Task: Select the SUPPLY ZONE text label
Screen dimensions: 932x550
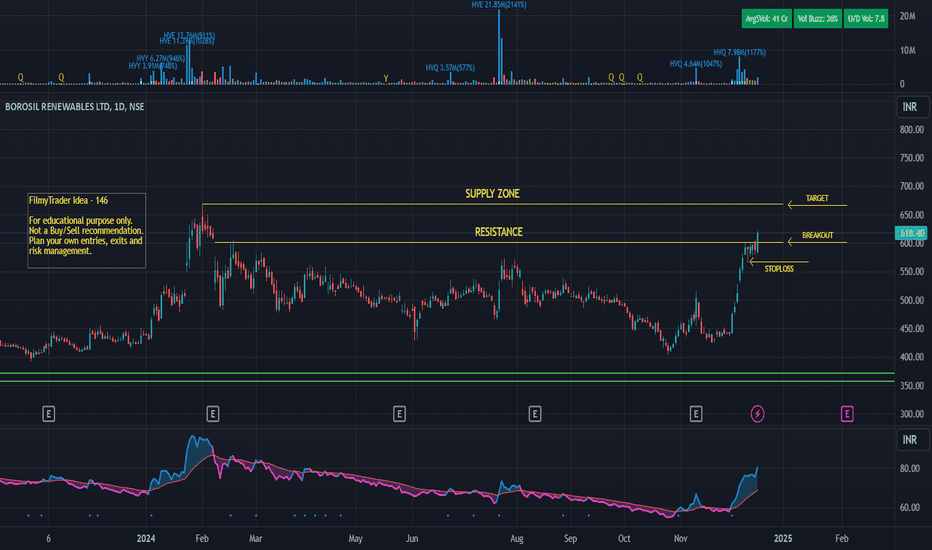Action: 492,194
